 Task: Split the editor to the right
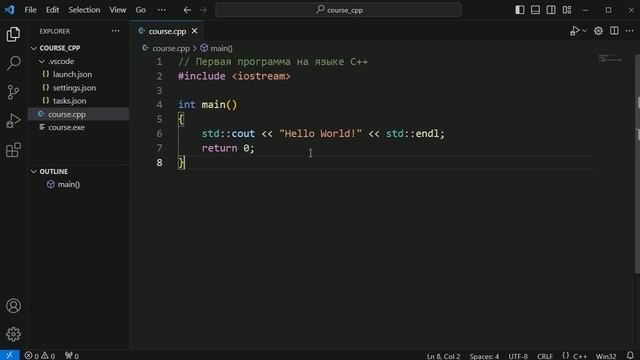click(x=614, y=31)
